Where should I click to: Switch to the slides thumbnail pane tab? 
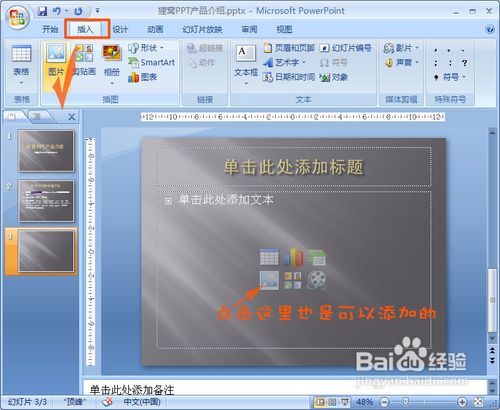(x=13, y=116)
